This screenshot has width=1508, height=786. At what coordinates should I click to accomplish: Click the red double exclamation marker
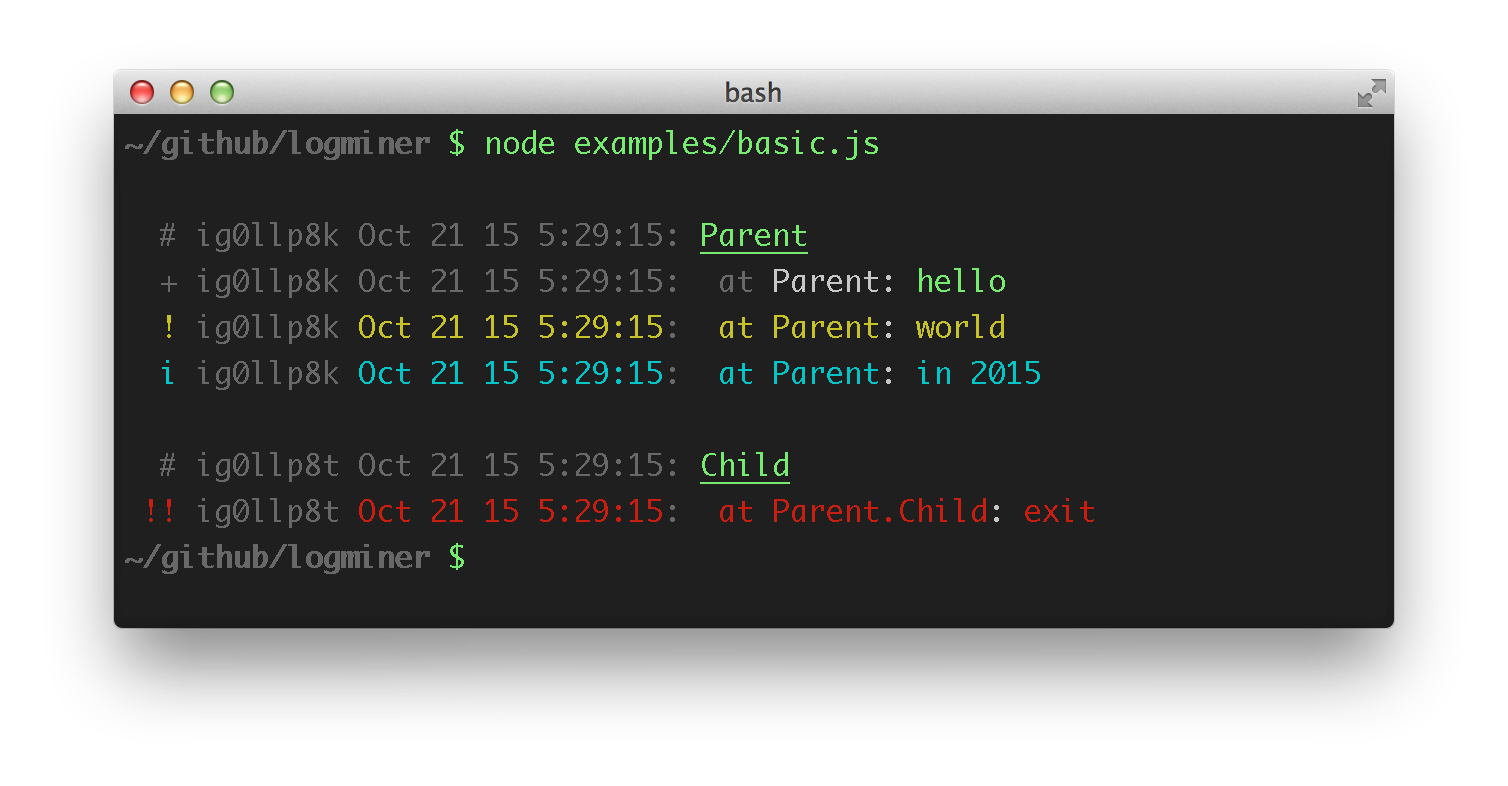coord(159,511)
